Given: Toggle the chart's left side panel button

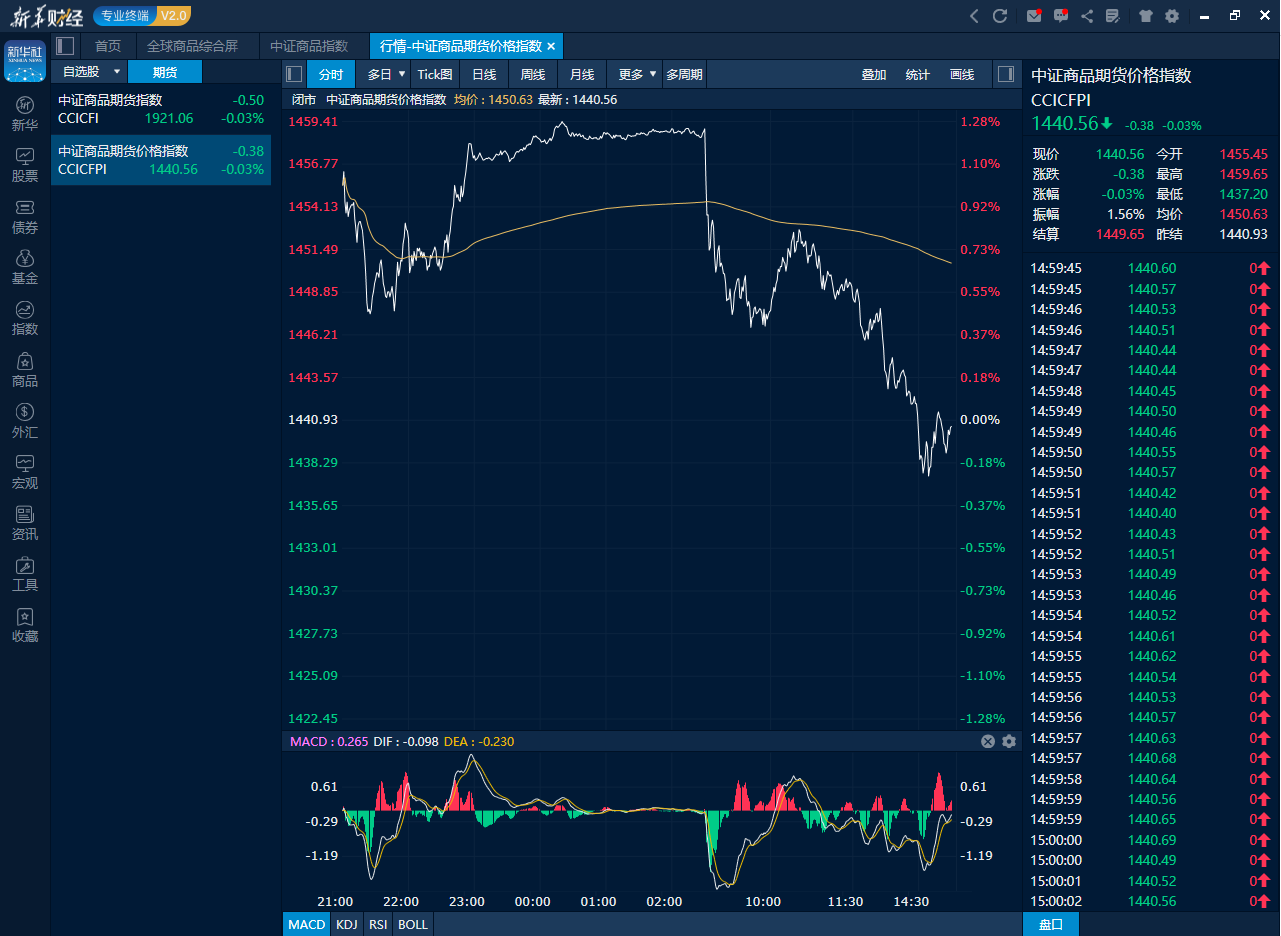Looking at the screenshot, I should coord(294,74).
